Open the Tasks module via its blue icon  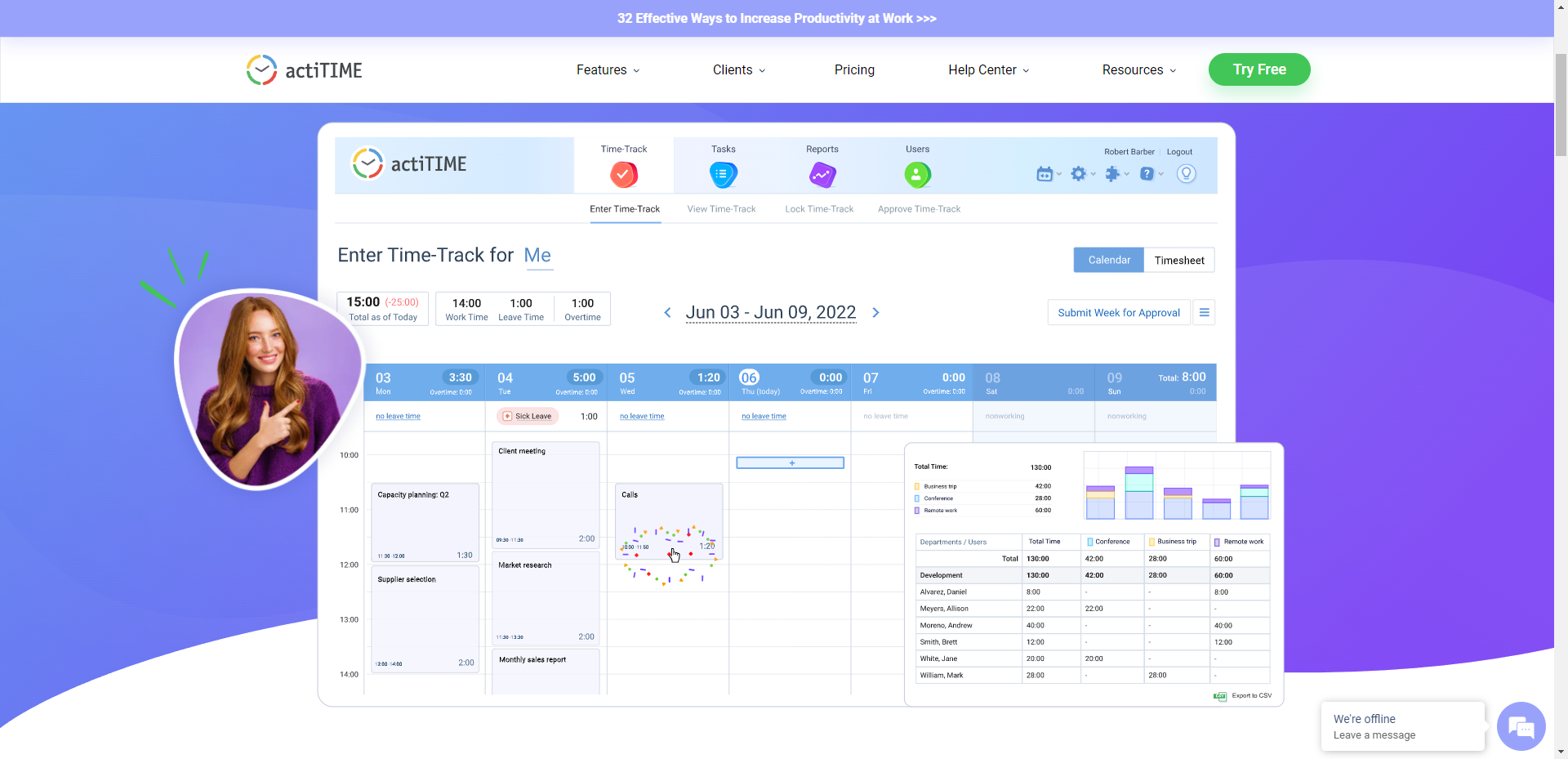723,174
